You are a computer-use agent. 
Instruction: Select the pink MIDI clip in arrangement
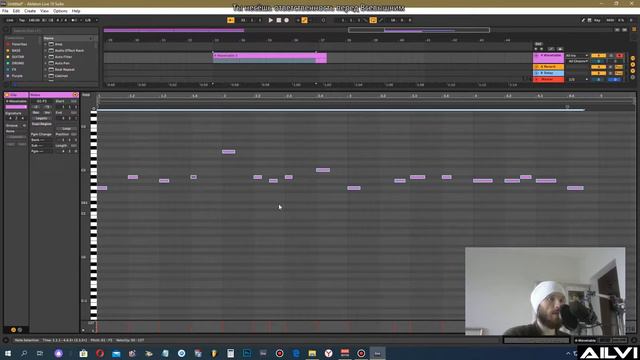[269, 58]
